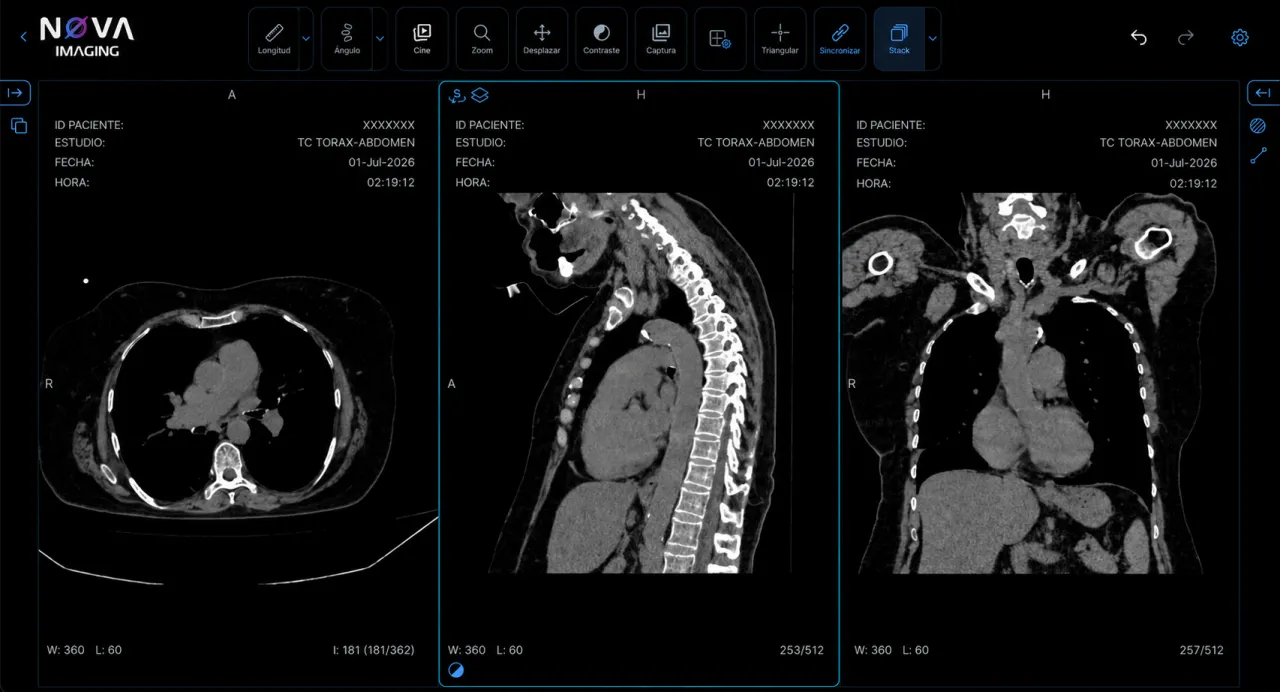This screenshot has width=1280, height=692.
Task: Choose the Desplazar pan tool
Action: click(542, 39)
